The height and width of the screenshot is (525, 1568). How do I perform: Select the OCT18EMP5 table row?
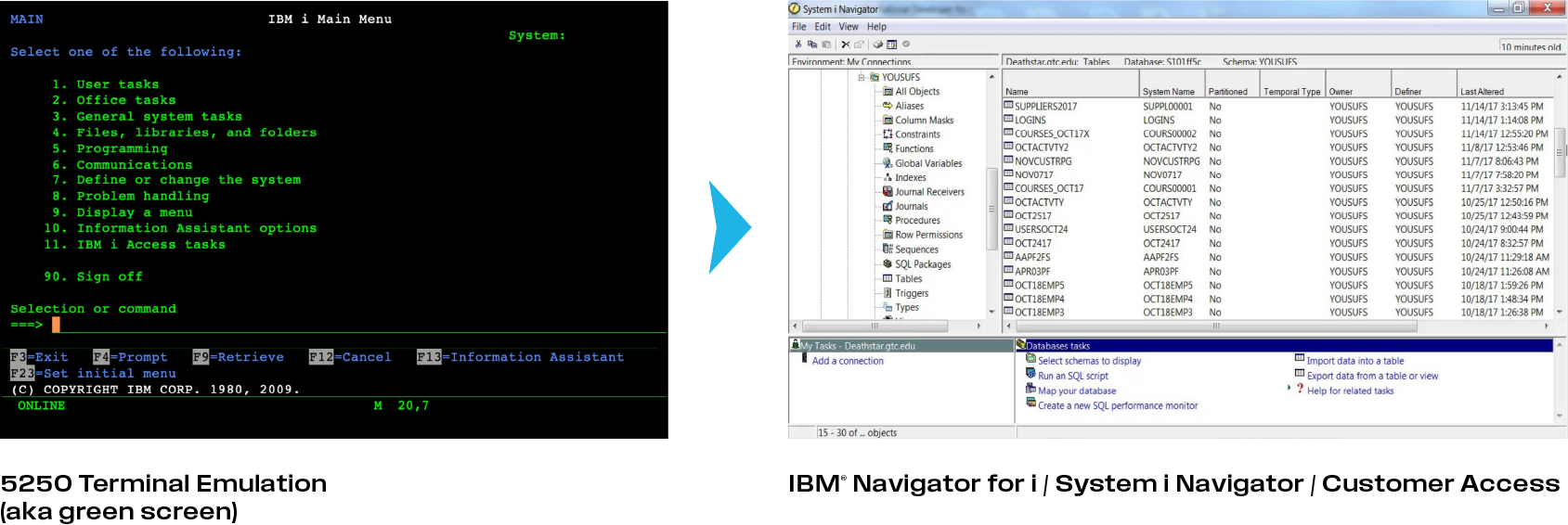pyautogui.click(x=1276, y=285)
